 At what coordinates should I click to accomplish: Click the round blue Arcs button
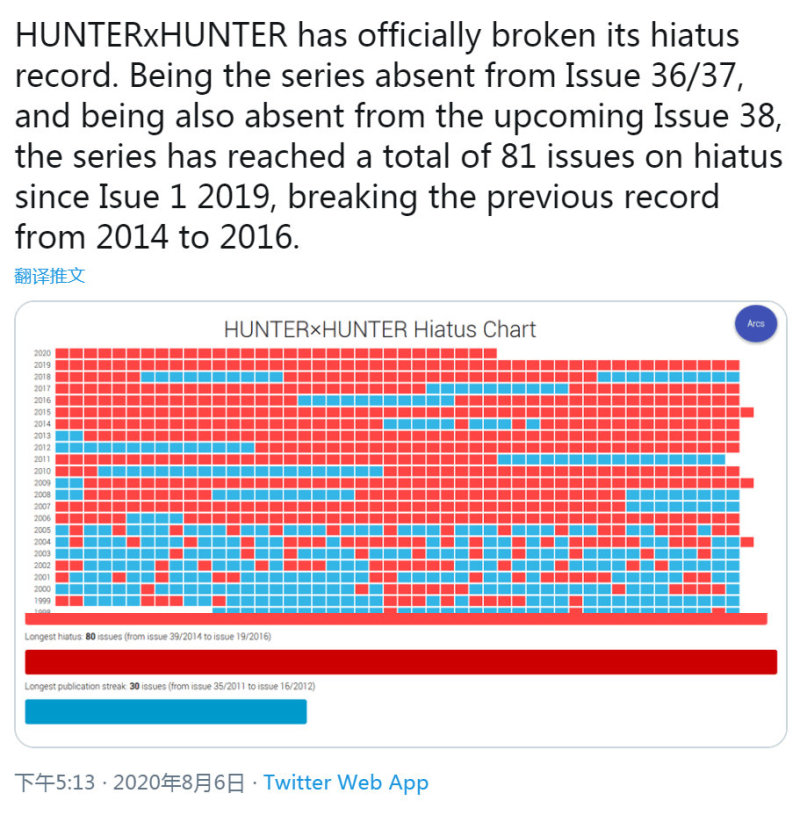tap(755, 323)
